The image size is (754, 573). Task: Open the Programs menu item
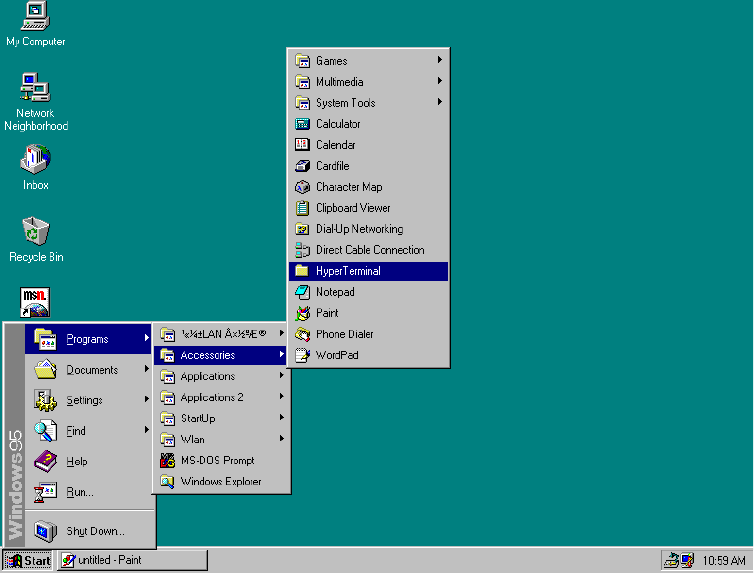pyautogui.click(x=88, y=339)
